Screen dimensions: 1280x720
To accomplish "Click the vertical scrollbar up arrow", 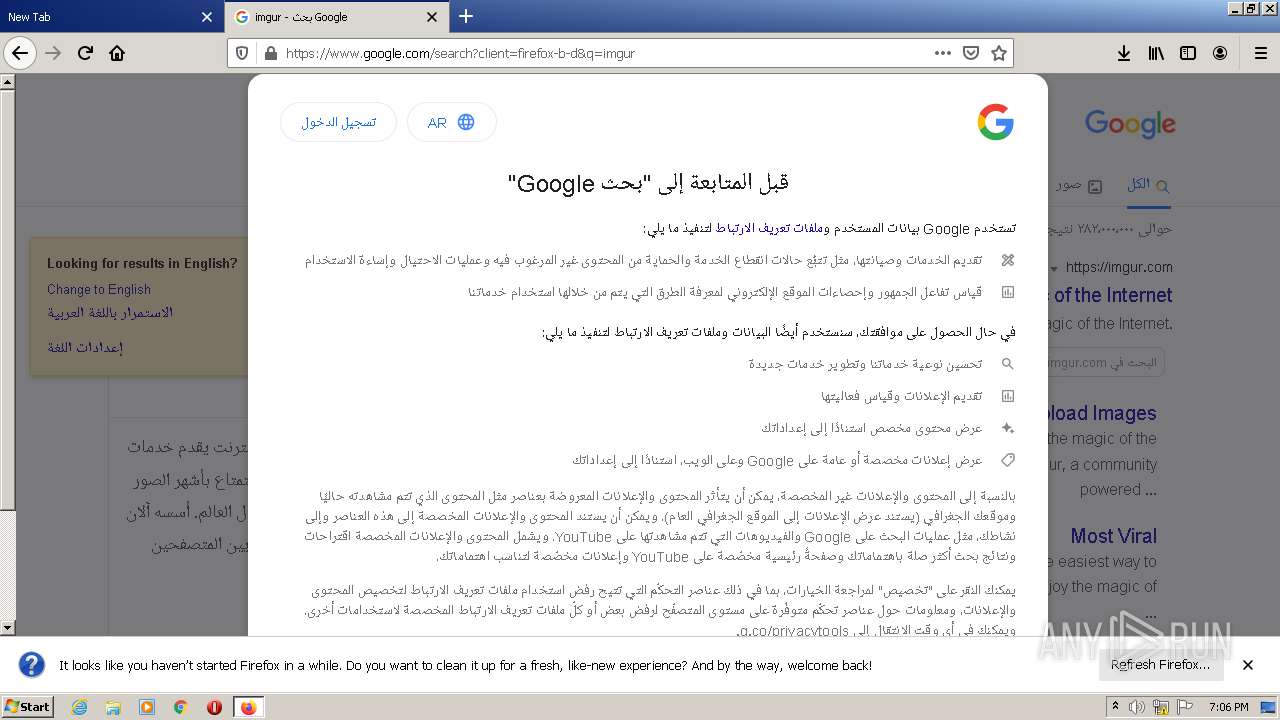I will [x=8, y=82].
